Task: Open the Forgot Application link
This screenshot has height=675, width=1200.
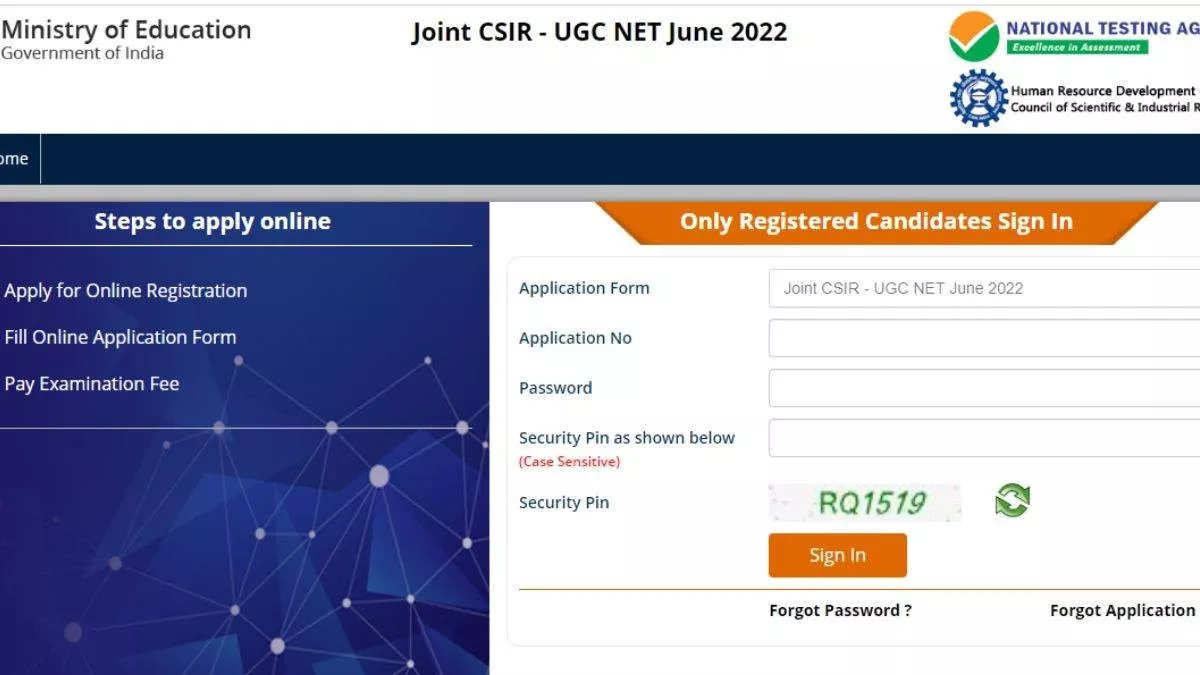Action: click(1124, 610)
